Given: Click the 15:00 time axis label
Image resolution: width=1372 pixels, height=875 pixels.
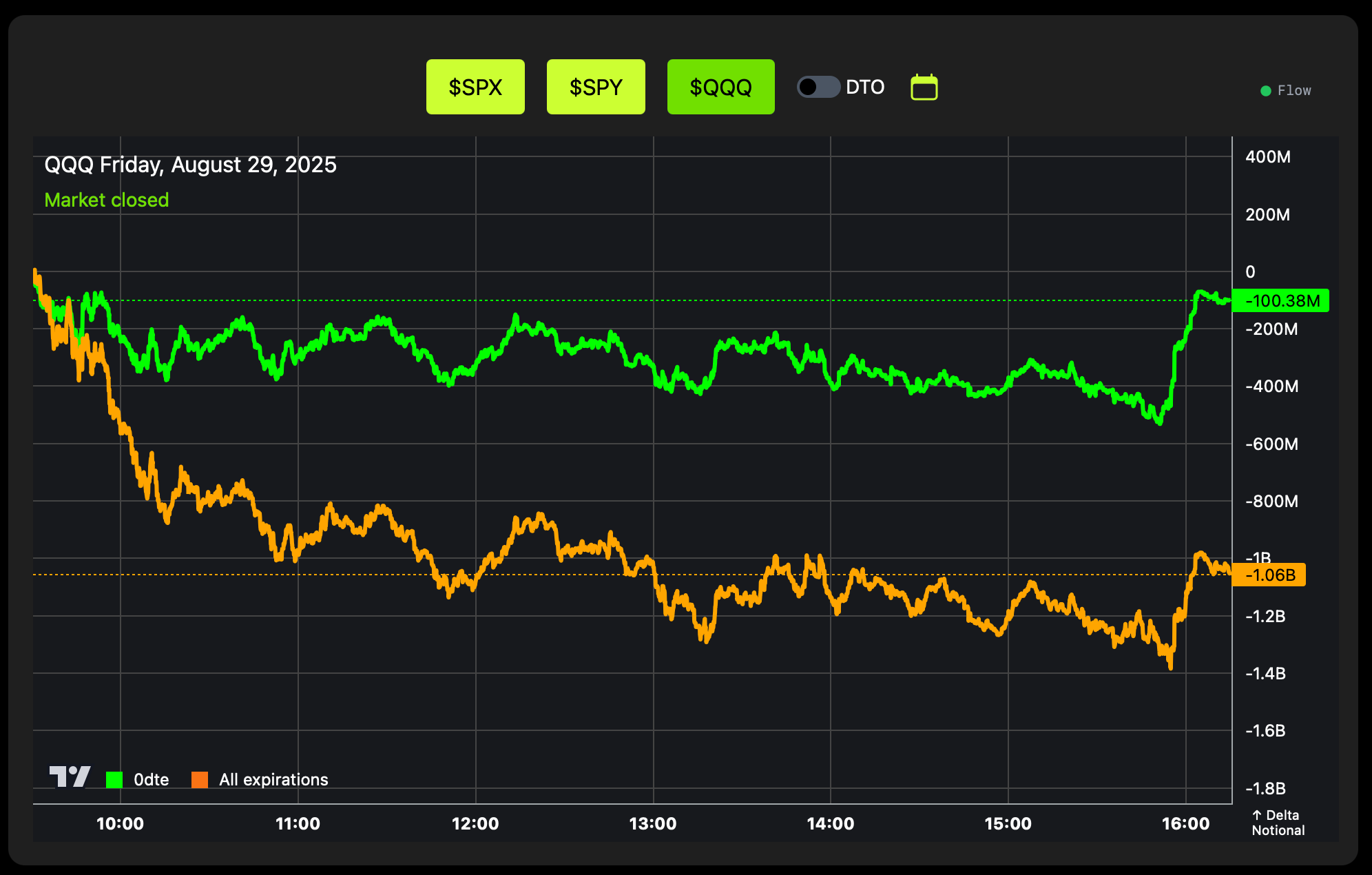Looking at the screenshot, I should tap(1008, 823).
